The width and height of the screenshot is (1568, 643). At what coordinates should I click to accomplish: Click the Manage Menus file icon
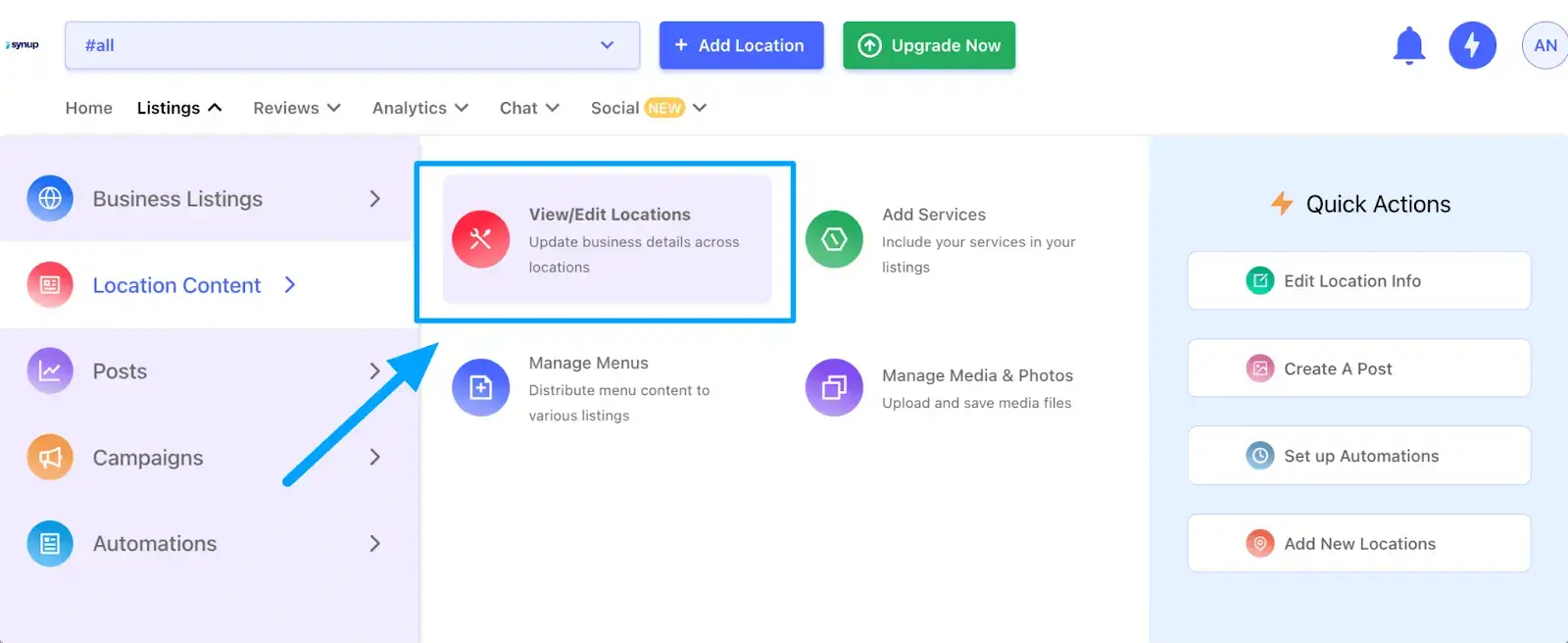[480, 387]
